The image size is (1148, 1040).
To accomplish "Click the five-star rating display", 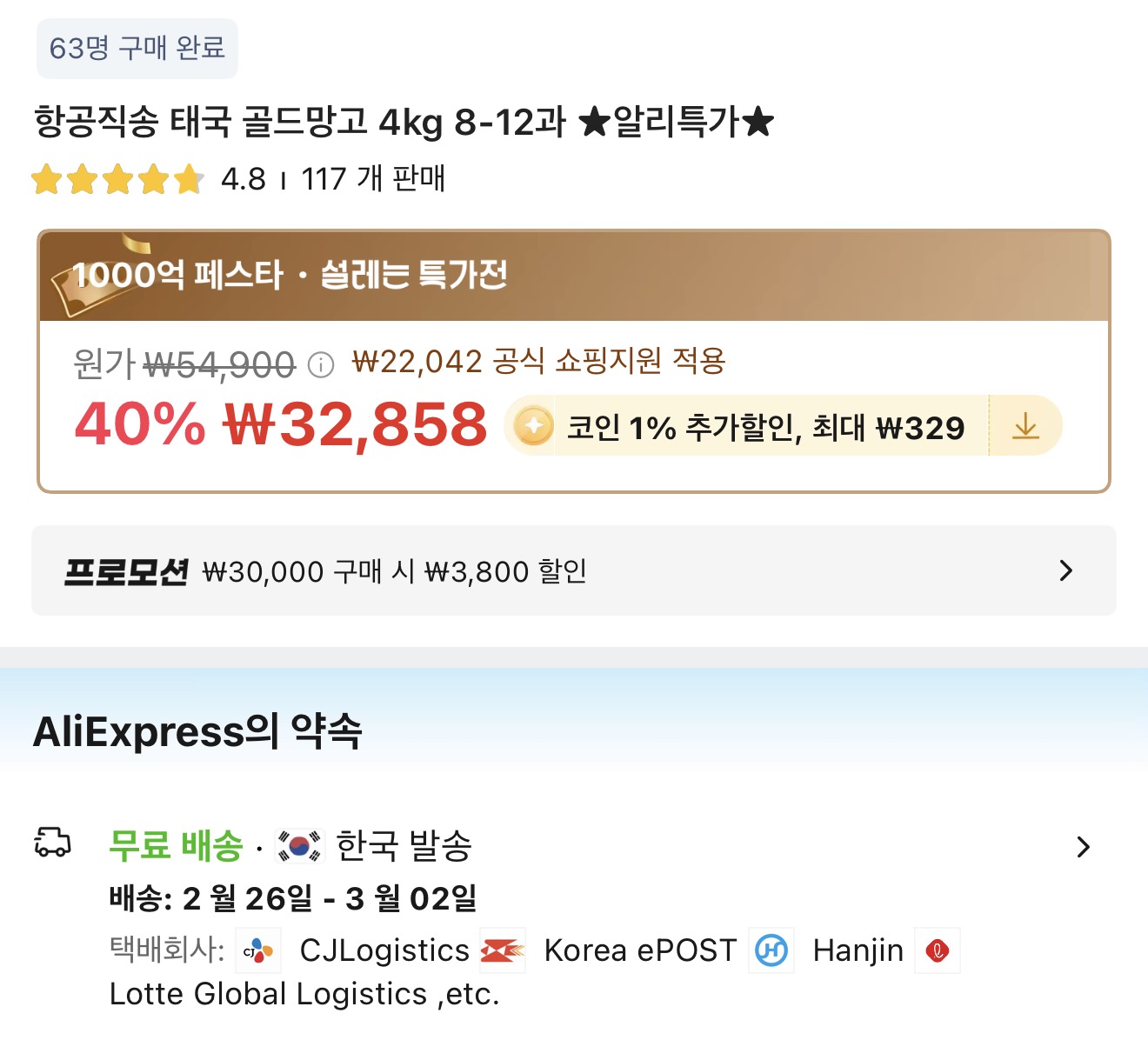I will [117, 180].
